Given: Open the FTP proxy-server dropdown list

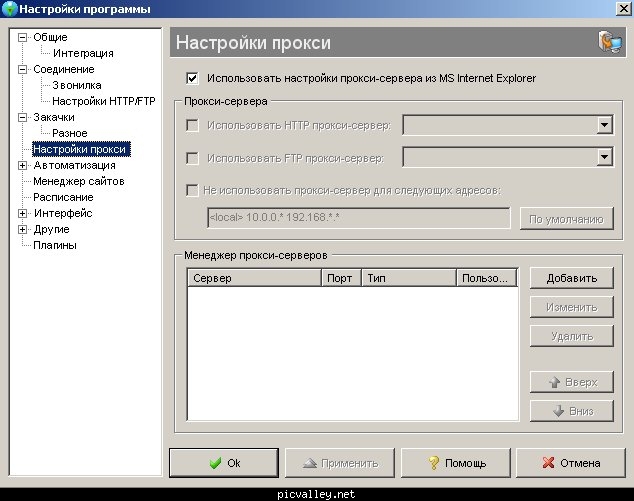Looking at the screenshot, I should [x=604, y=157].
